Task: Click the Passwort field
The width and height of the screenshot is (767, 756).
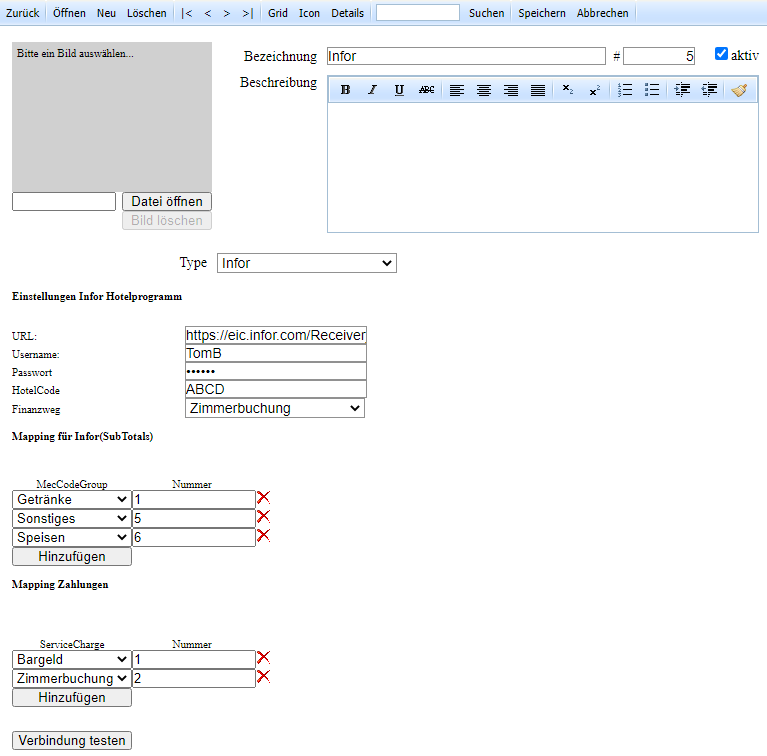Action: pyautogui.click(x=276, y=372)
